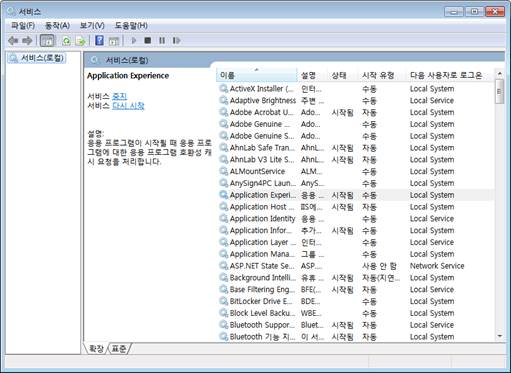Select the Application Infor... service row

355,230
